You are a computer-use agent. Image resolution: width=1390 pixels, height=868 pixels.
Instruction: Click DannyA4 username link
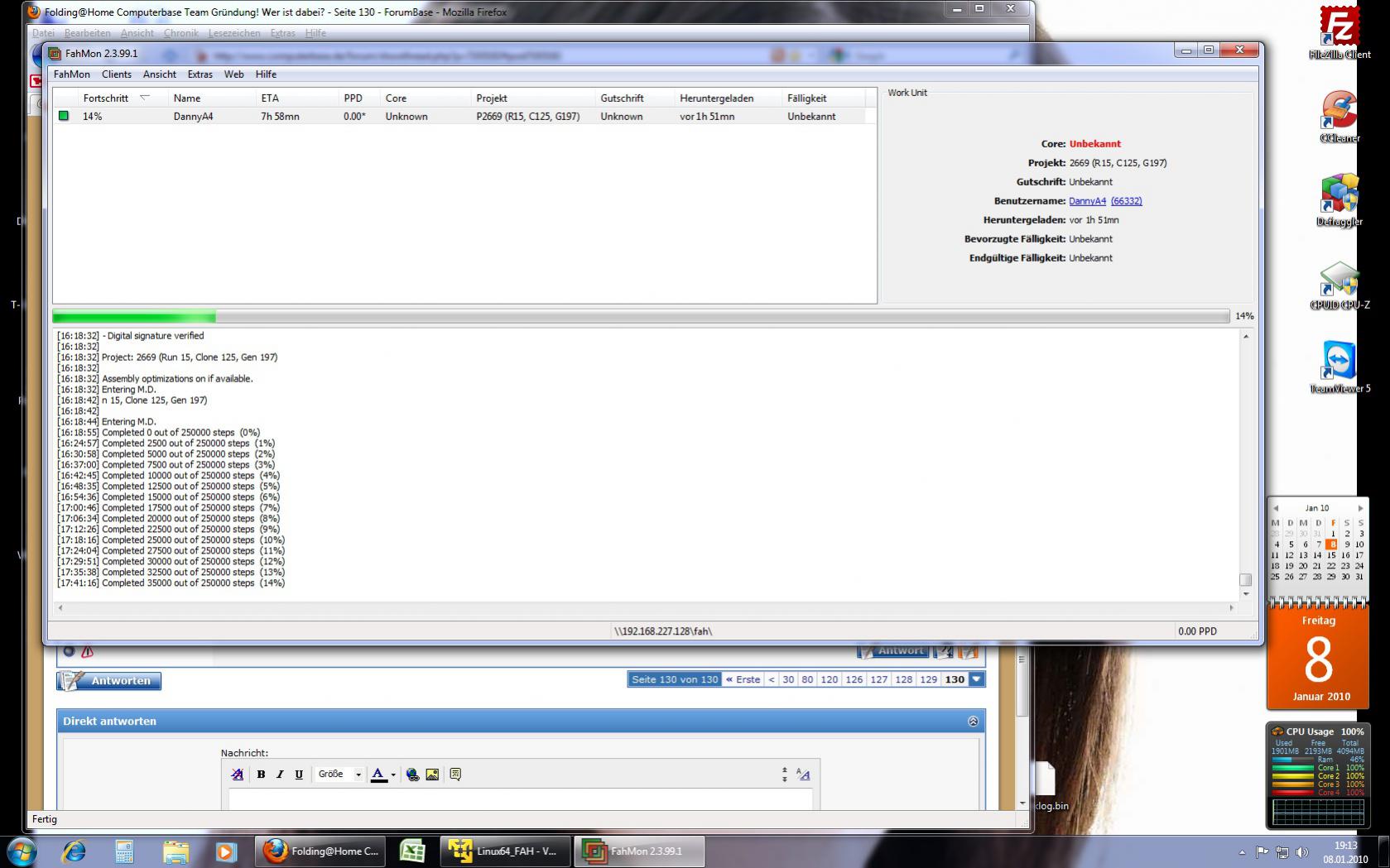(x=1087, y=201)
